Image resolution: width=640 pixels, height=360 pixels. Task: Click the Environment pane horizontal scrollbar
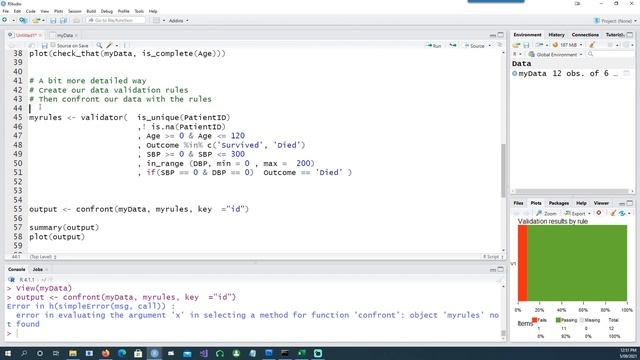[x=572, y=191]
